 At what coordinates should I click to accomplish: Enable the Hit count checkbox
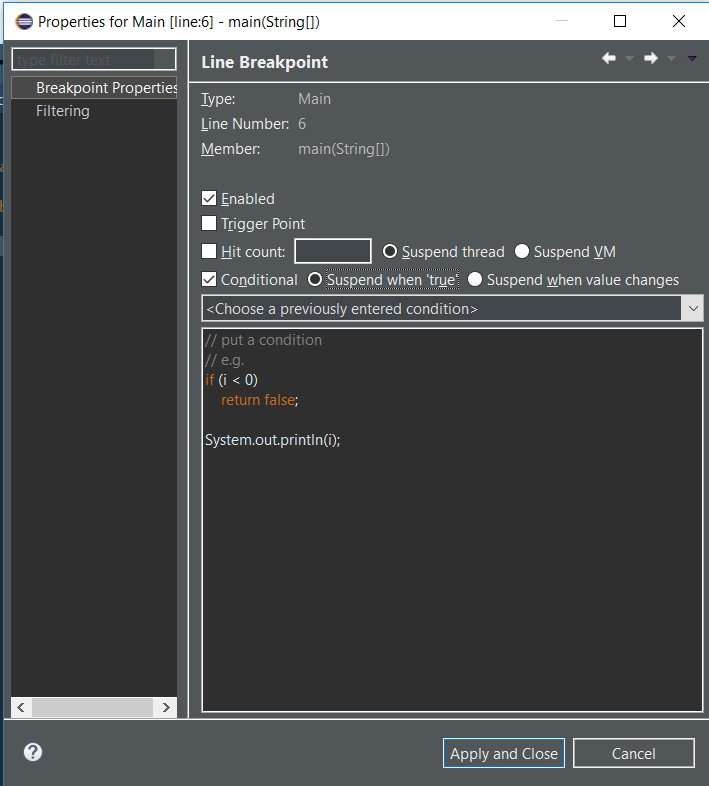(209, 251)
